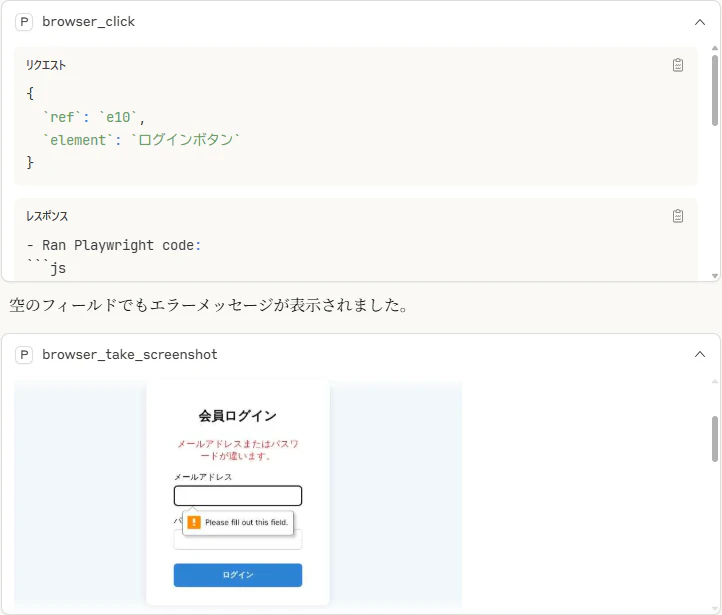Open the 会員ログイン screenshot thumbnail

coord(238,495)
